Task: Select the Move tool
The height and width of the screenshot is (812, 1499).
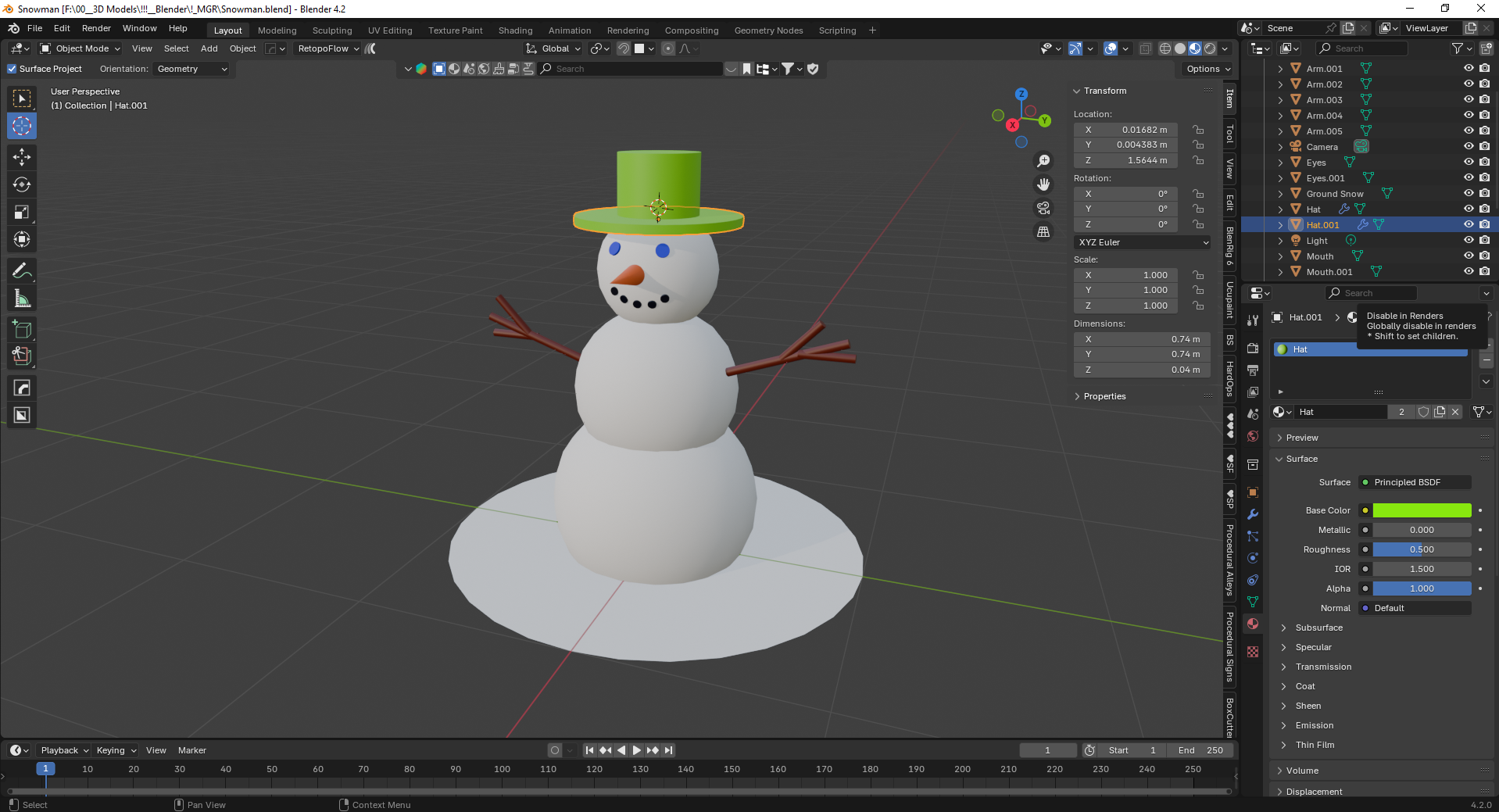Action: 22,157
